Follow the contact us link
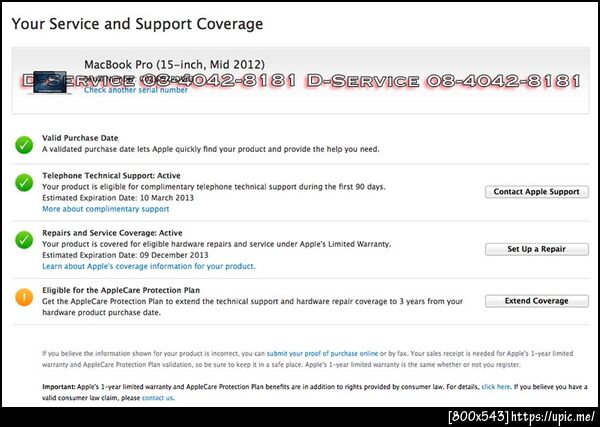The height and width of the screenshot is (427, 600). (x=158, y=398)
